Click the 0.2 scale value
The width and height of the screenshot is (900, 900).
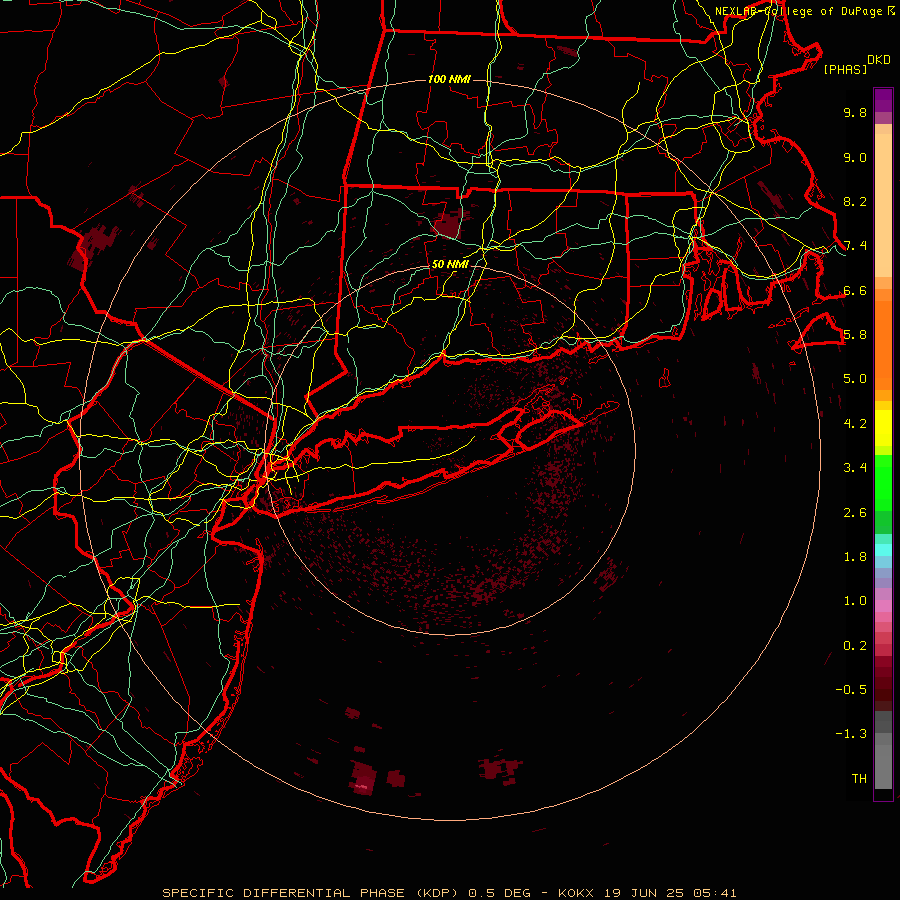[855, 646]
